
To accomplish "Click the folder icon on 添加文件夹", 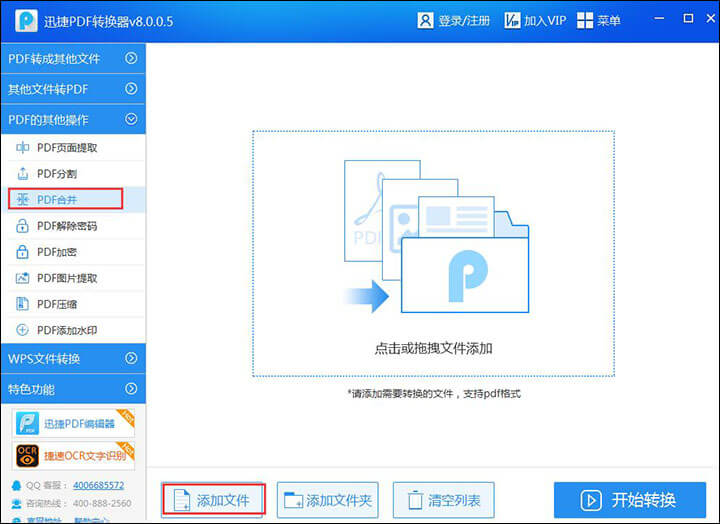I will [293, 500].
